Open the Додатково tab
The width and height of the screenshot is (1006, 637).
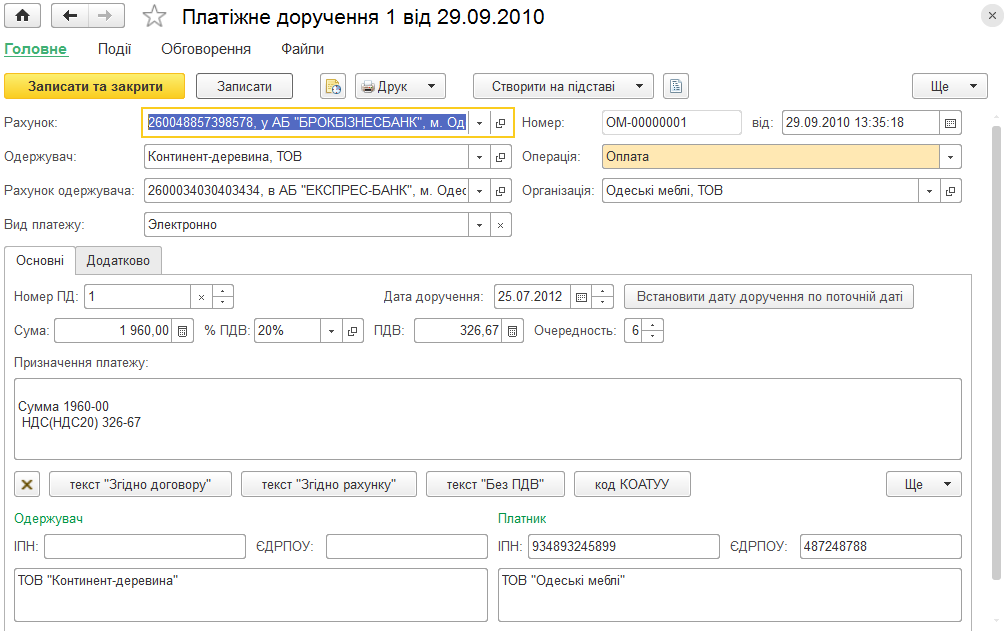click(x=118, y=260)
